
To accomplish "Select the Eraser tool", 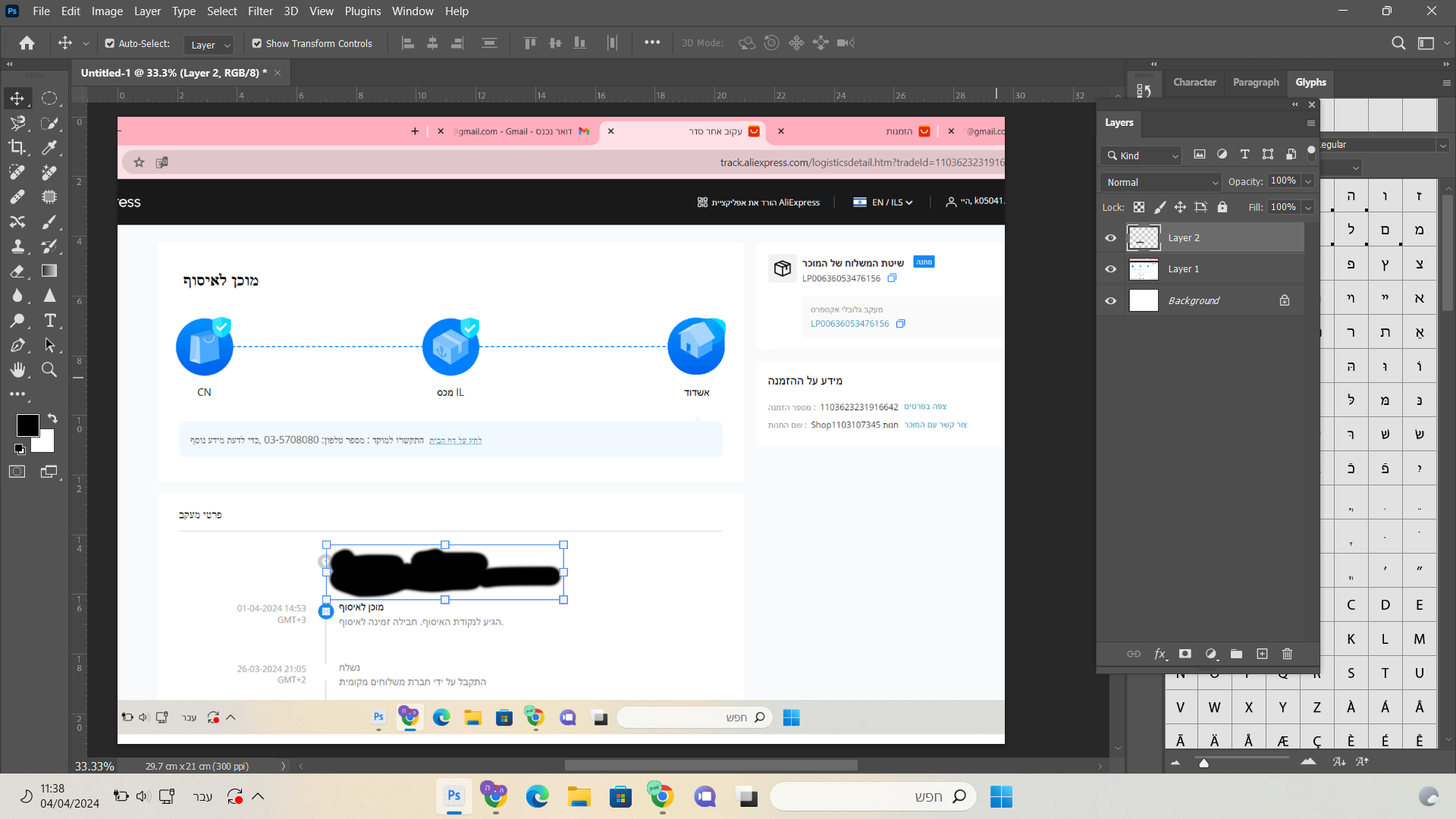I will [17, 271].
